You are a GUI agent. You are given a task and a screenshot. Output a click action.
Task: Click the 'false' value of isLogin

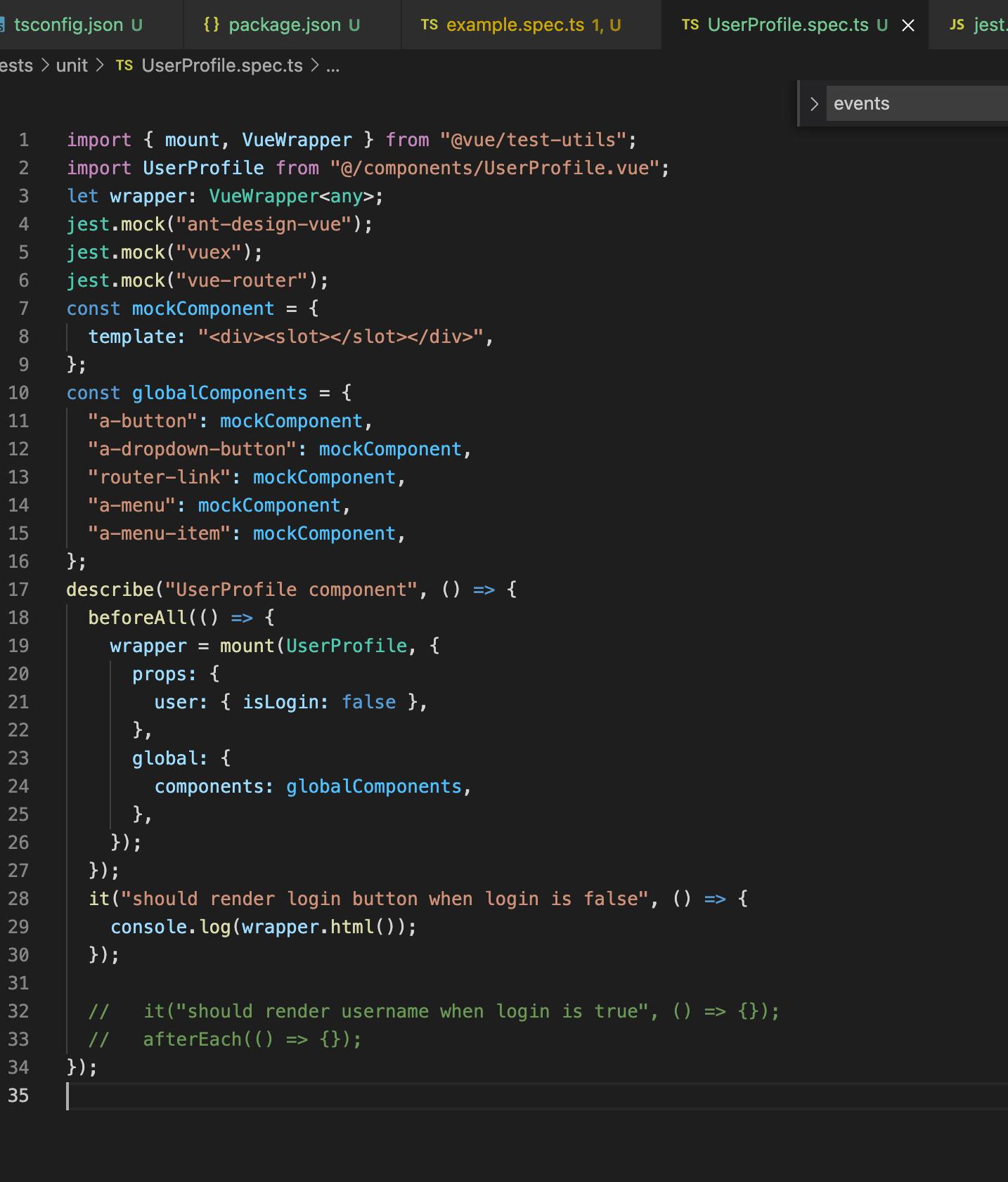[x=369, y=702]
